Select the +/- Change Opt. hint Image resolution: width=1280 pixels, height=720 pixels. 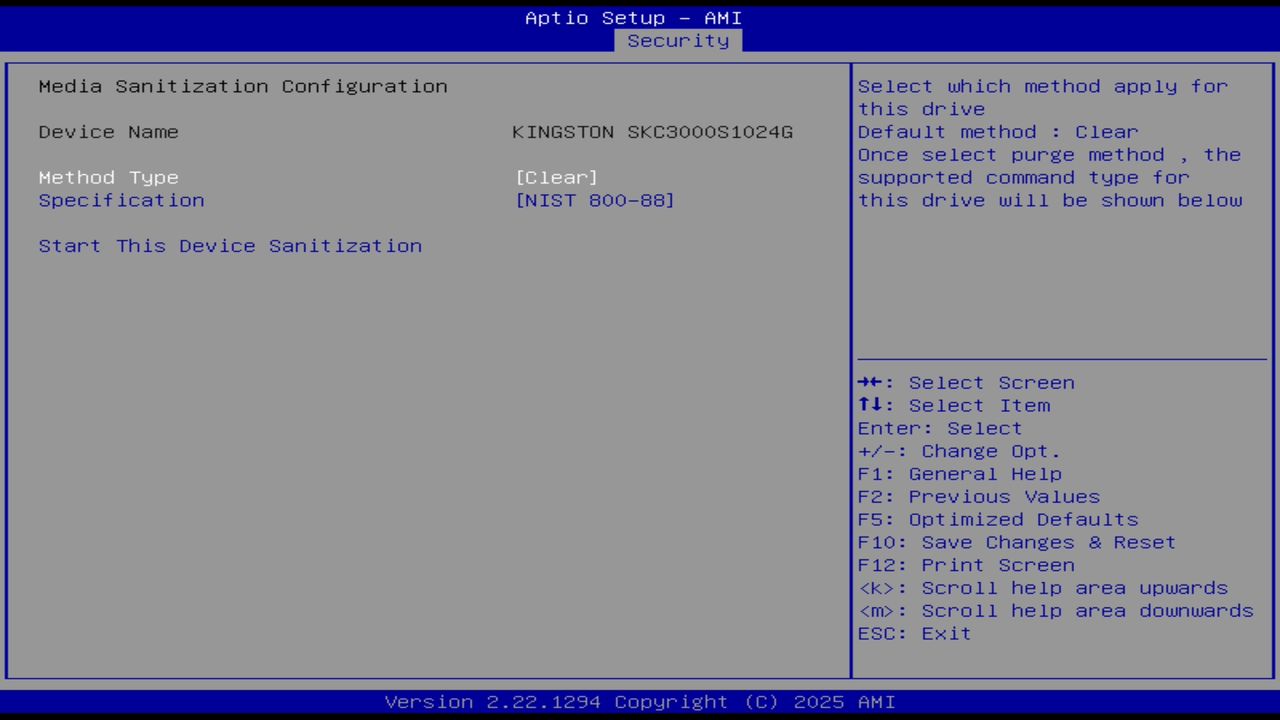[x=958, y=450]
